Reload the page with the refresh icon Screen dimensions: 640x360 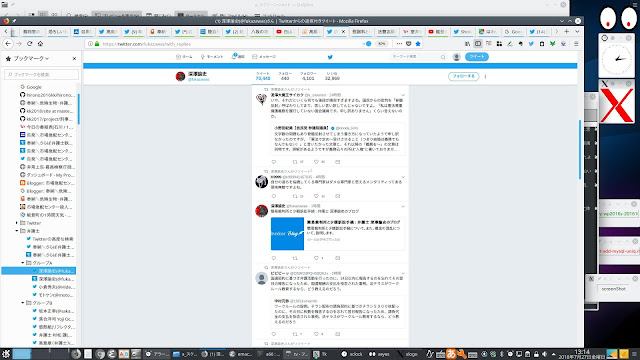[29, 44]
